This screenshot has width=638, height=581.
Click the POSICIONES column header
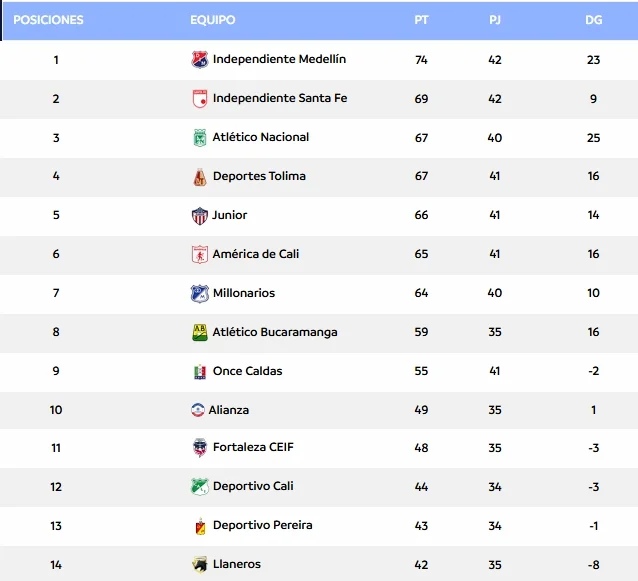point(49,20)
